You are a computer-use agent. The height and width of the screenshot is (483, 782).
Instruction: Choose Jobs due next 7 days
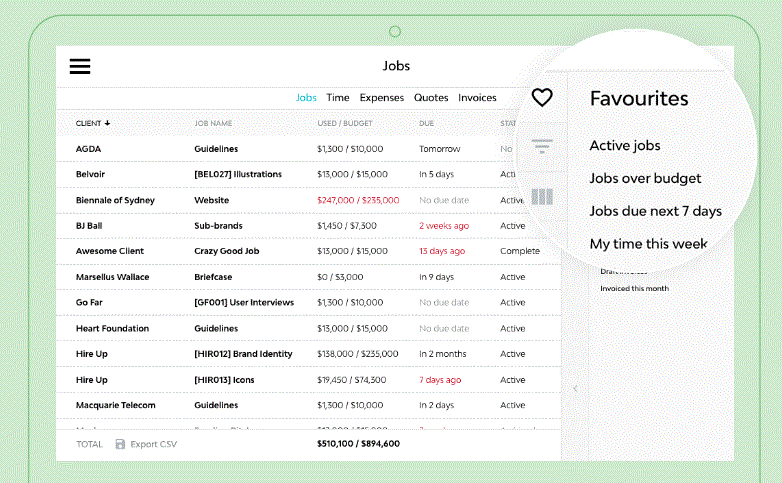click(x=655, y=211)
